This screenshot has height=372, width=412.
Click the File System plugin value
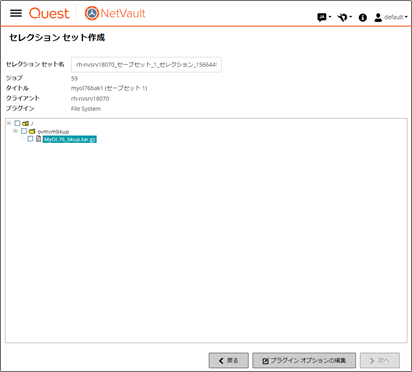pyautogui.click(x=86, y=109)
